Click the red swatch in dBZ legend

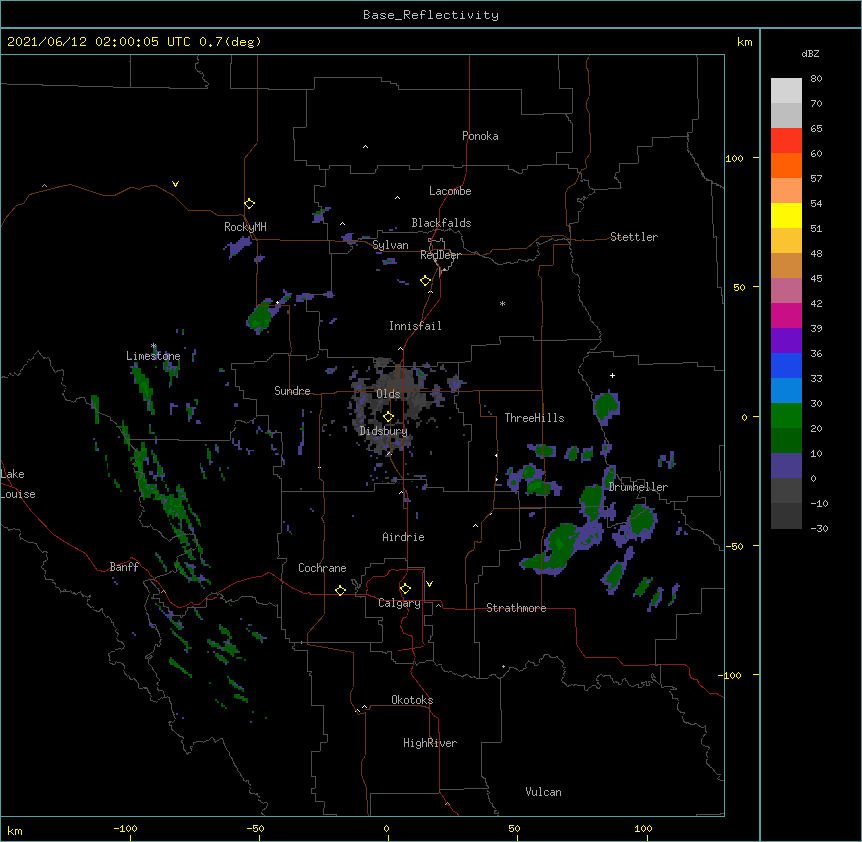(786, 141)
